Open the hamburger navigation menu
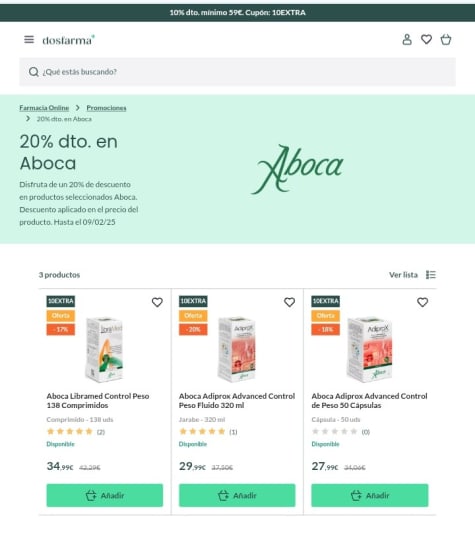475x555 pixels. (29, 39)
